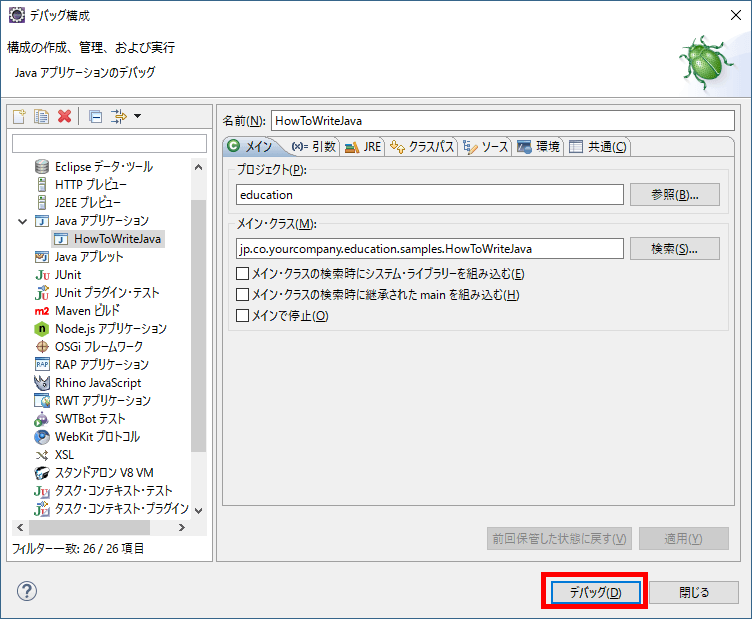Click the Java アプレット icon
This screenshot has height=619, width=752.
[x=42, y=257]
